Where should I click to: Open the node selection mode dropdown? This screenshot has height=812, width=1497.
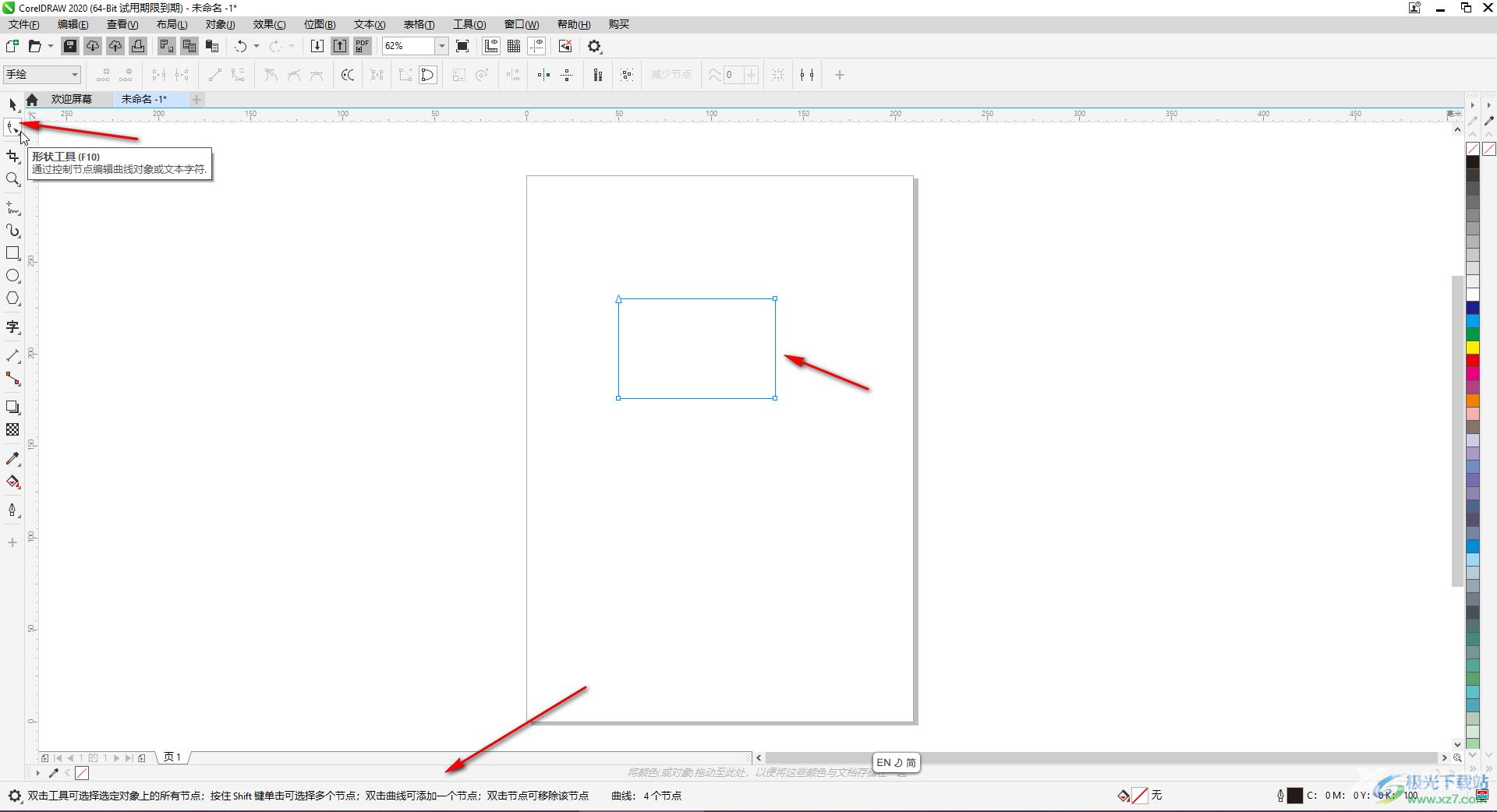click(x=42, y=75)
